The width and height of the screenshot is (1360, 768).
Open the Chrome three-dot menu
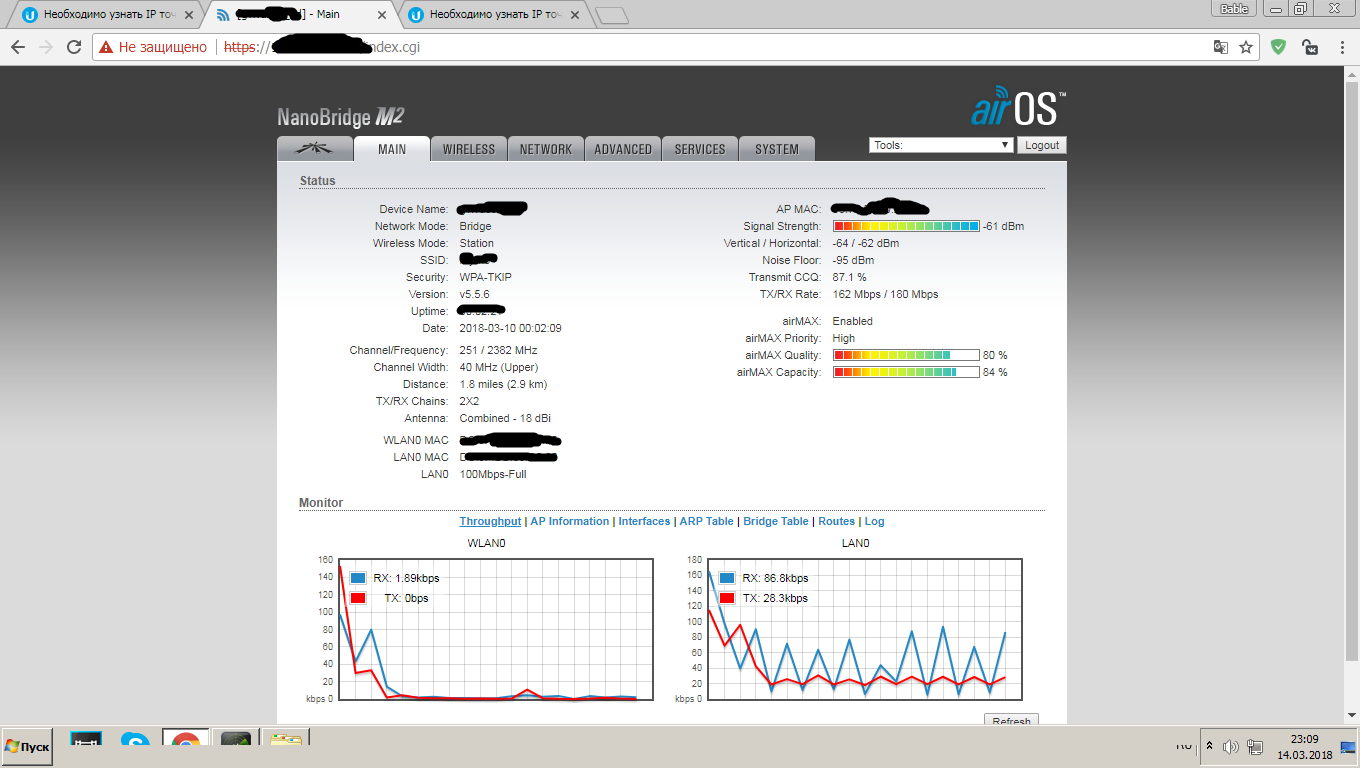[x=1340, y=47]
